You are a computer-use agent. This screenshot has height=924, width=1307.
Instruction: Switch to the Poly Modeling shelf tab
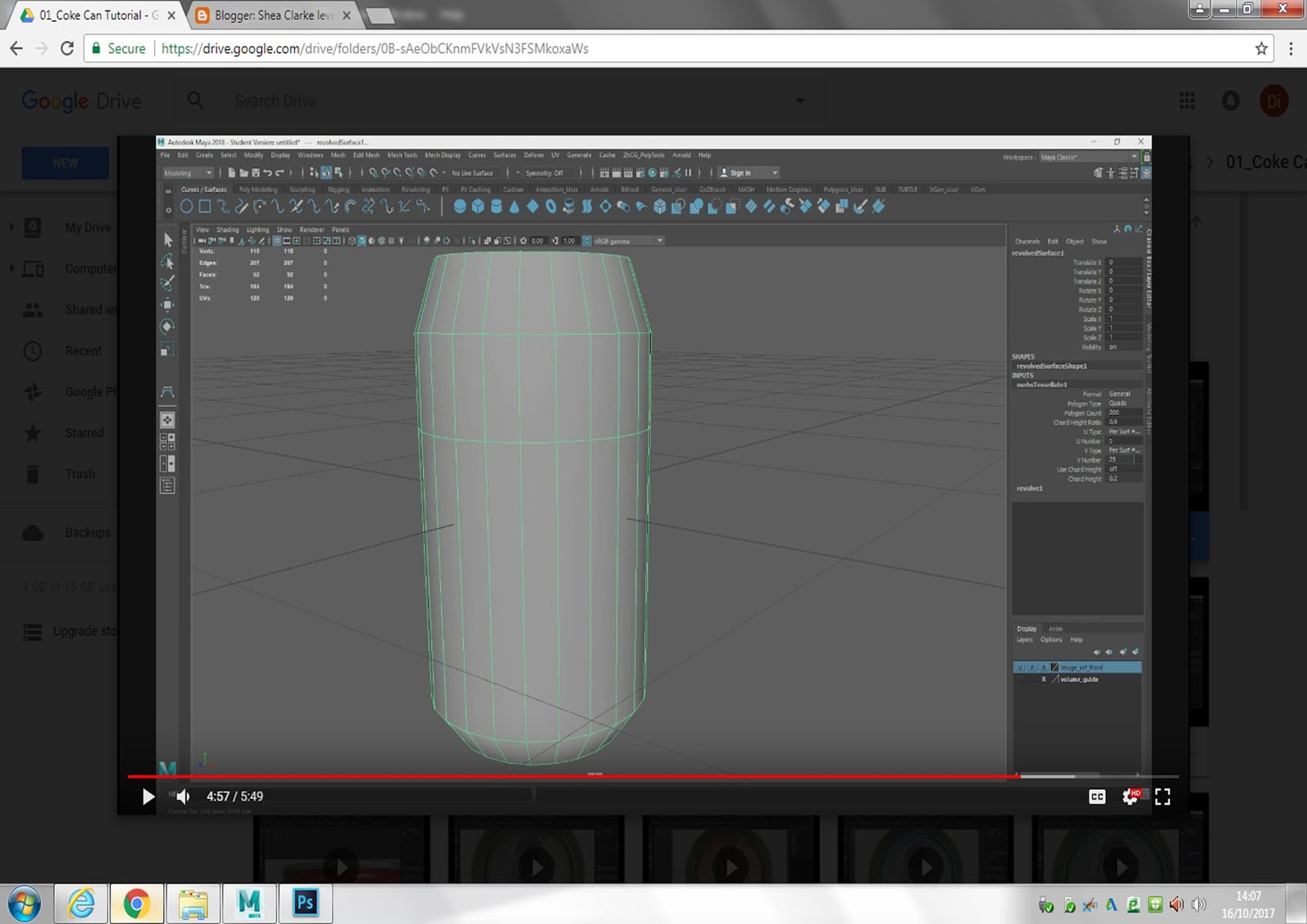click(x=256, y=189)
